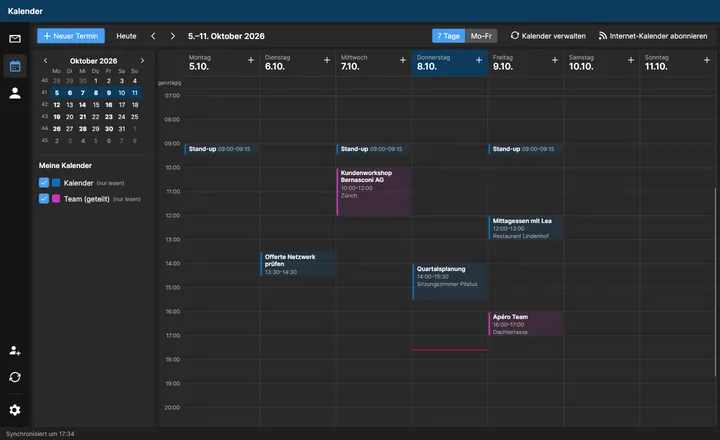Open settings gear icon
This screenshot has height=440, width=720.
point(15,410)
